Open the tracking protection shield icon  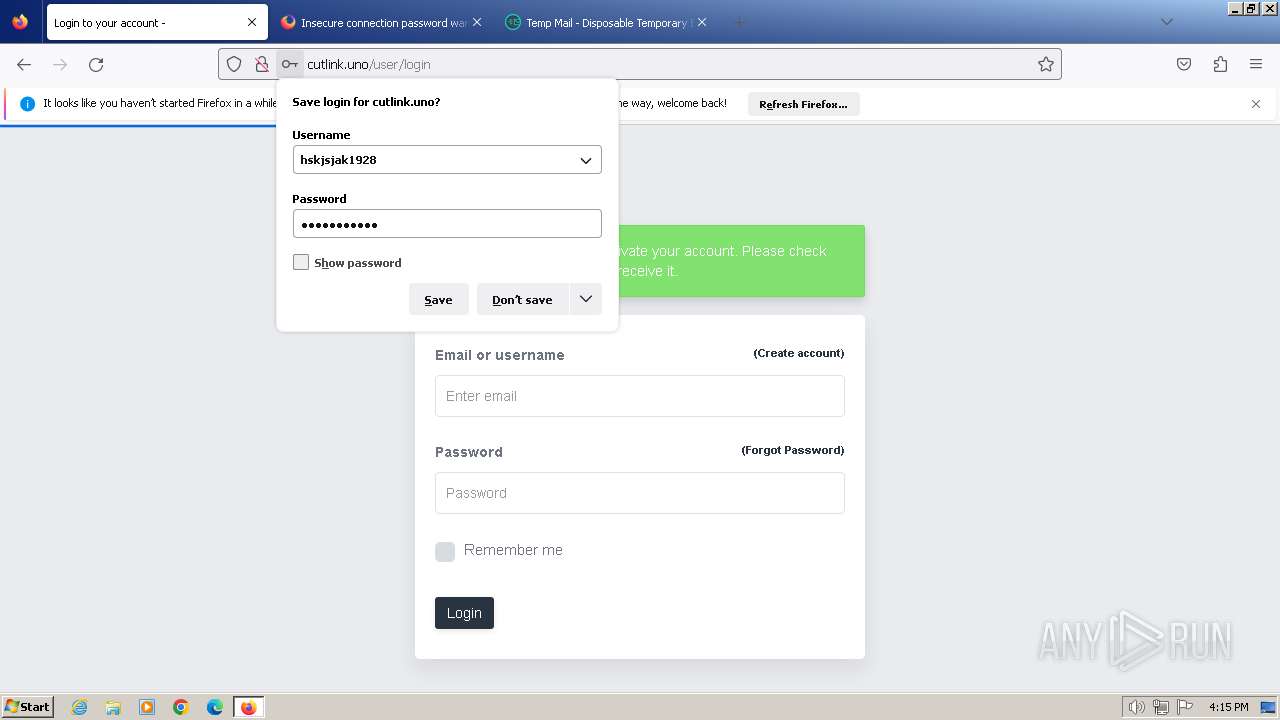pyautogui.click(x=234, y=64)
